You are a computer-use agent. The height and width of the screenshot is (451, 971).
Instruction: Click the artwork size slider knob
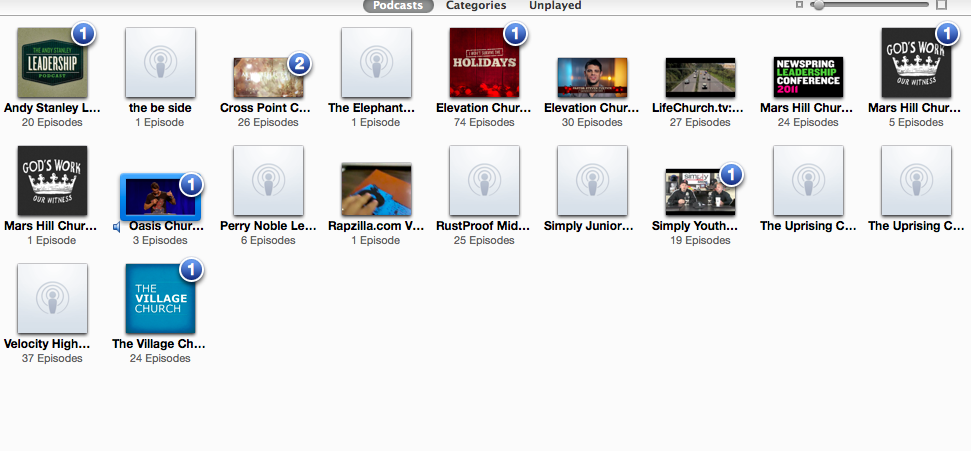click(x=819, y=6)
